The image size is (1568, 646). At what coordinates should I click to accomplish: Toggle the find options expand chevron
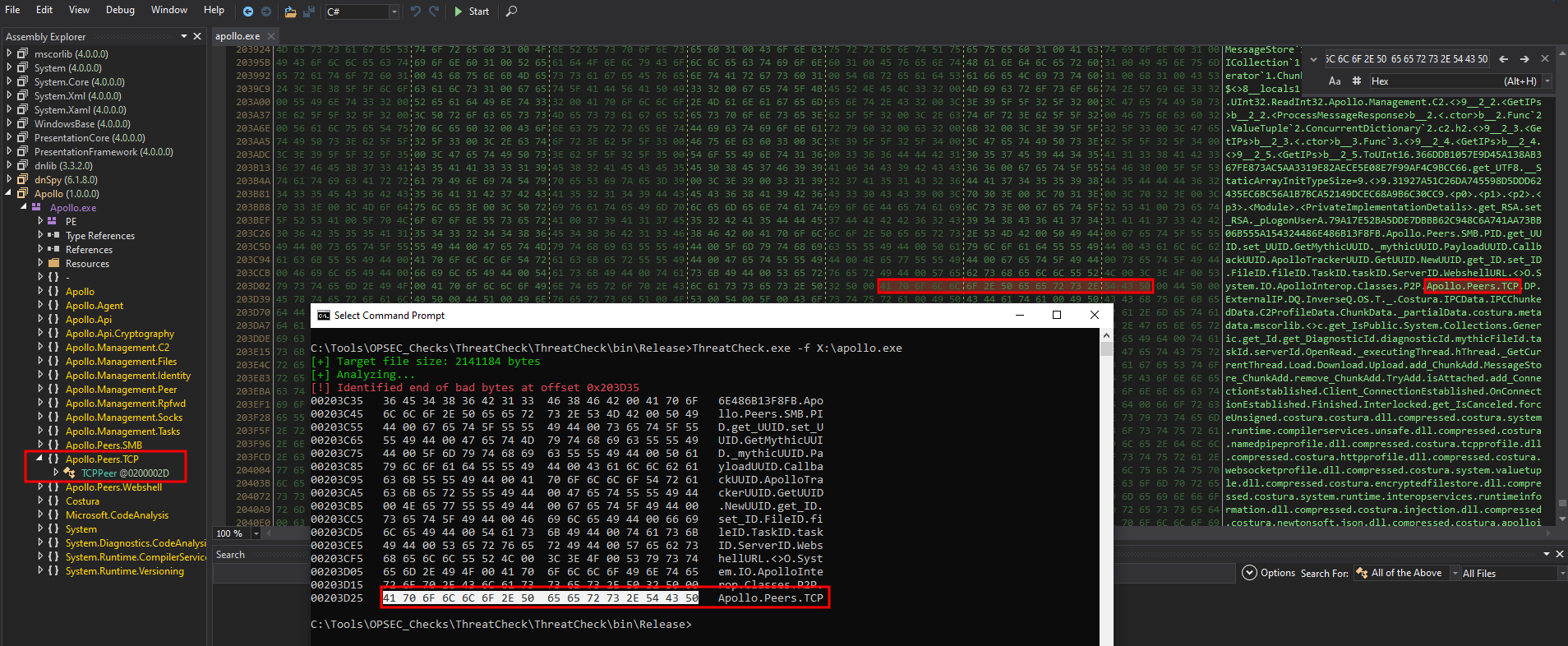(x=1312, y=59)
